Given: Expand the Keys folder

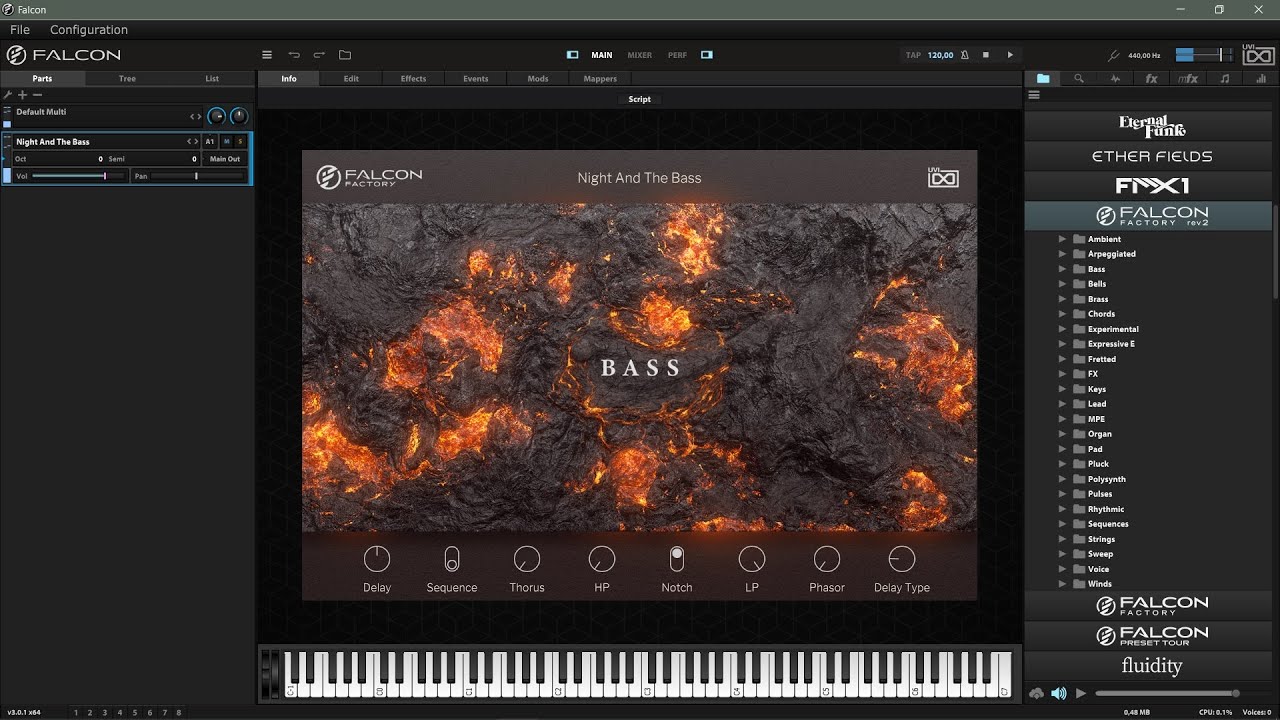Looking at the screenshot, I should point(1063,389).
